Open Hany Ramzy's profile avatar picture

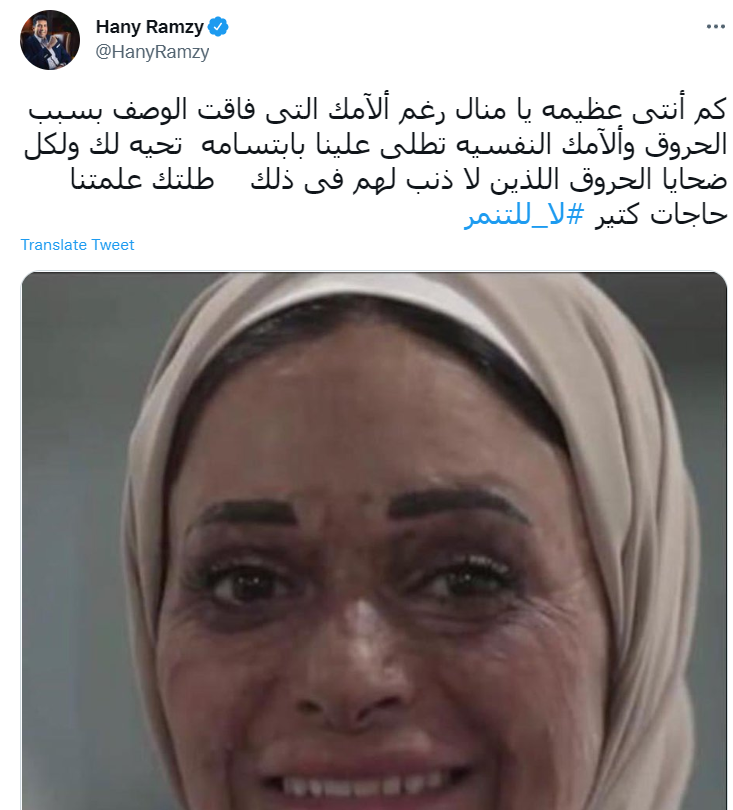(x=50, y=40)
